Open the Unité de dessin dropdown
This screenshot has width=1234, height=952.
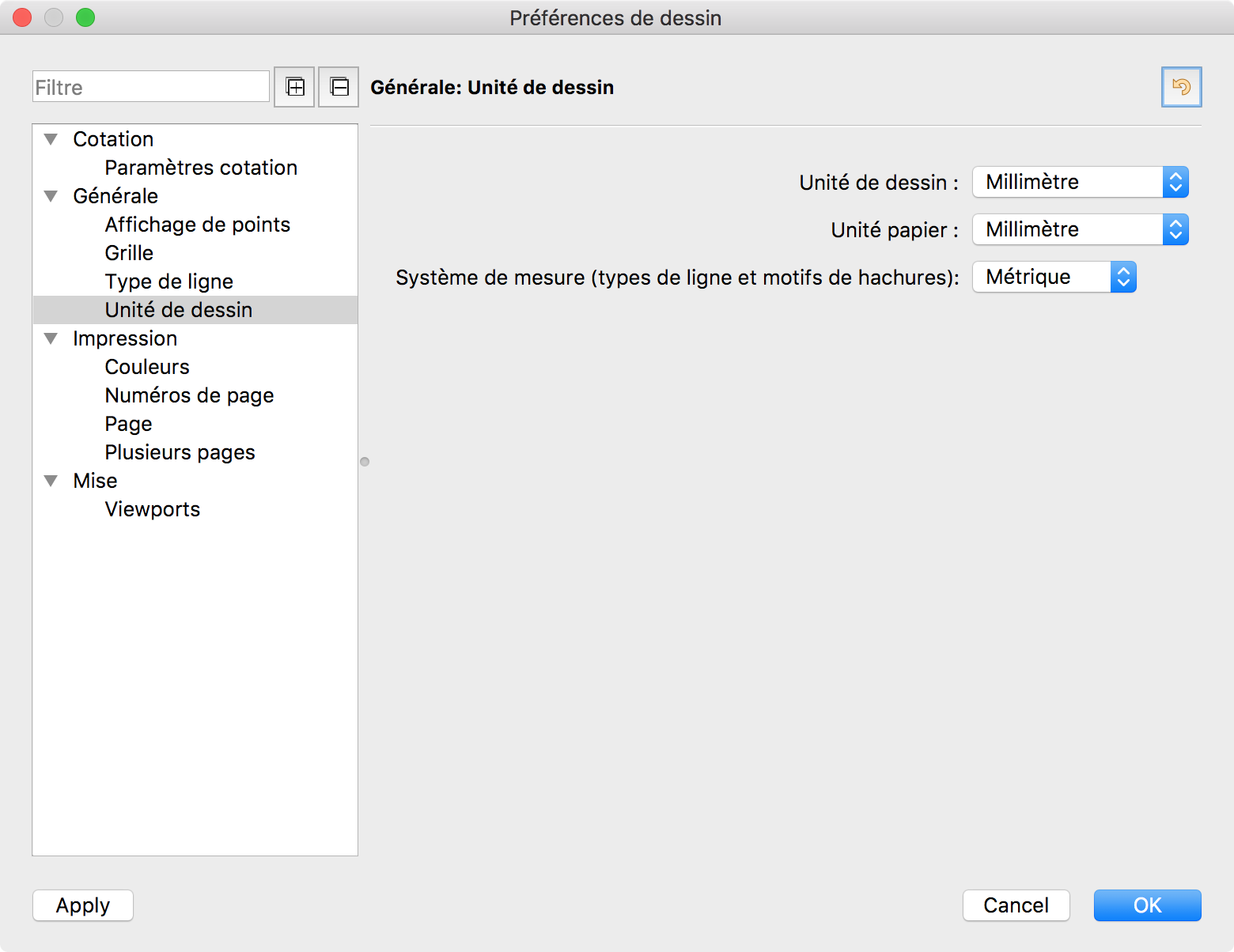tap(1080, 182)
